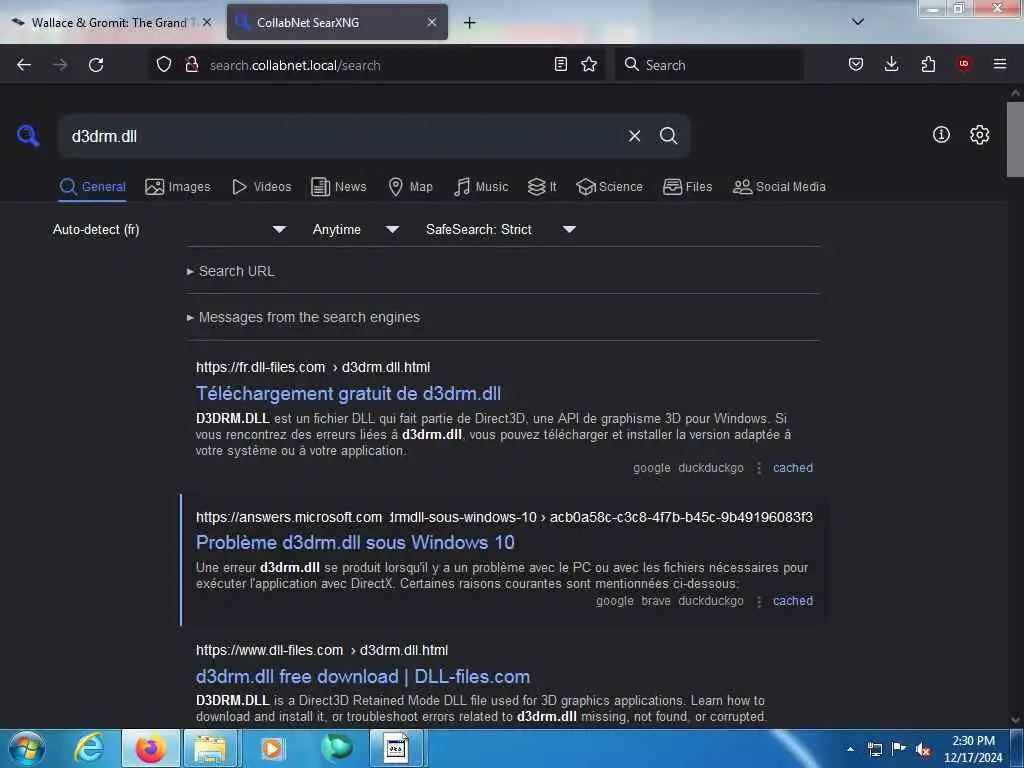Open the downloads arrow icon
The image size is (1024, 768).
click(x=891, y=64)
